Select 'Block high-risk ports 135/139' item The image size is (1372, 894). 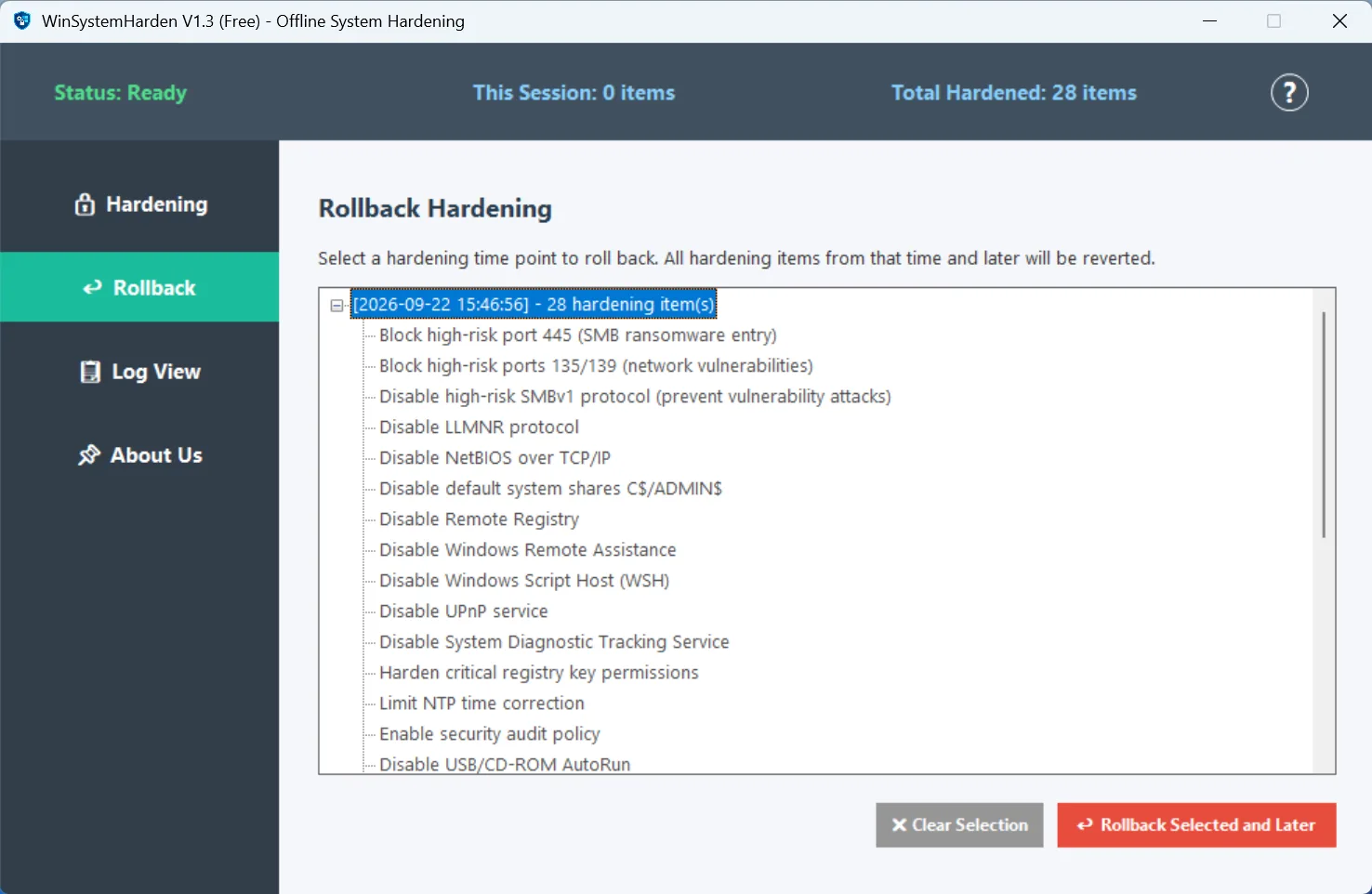click(x=596, y=365)
